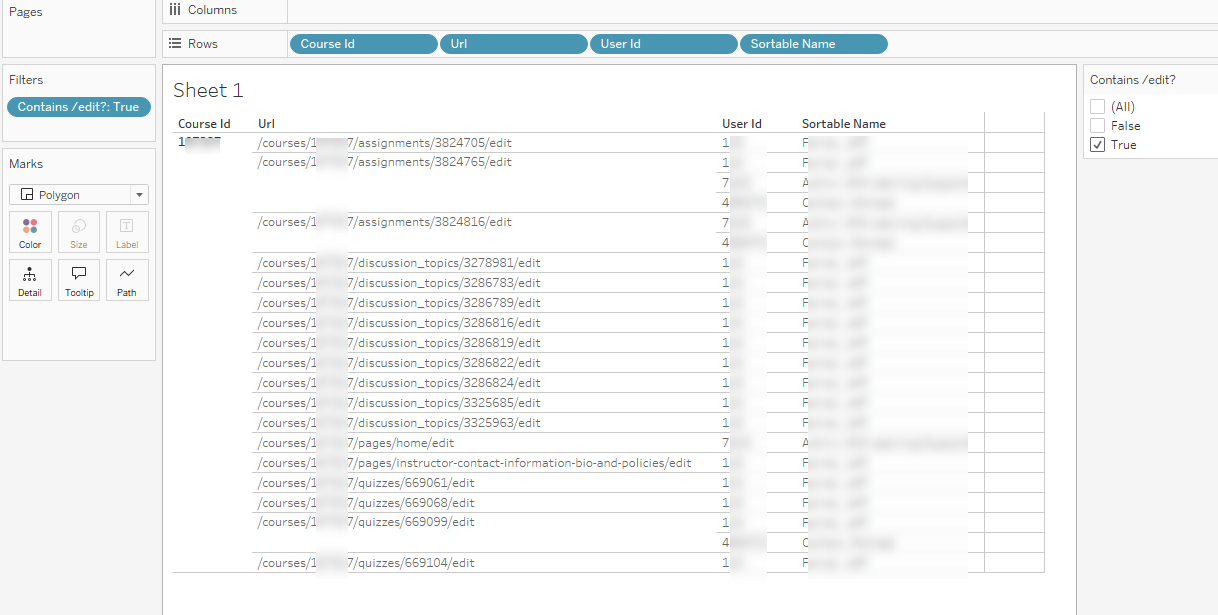Click the Tooltip mark card icon
The height and width of the screenshot is (615, 1218).
coord(78,280)
